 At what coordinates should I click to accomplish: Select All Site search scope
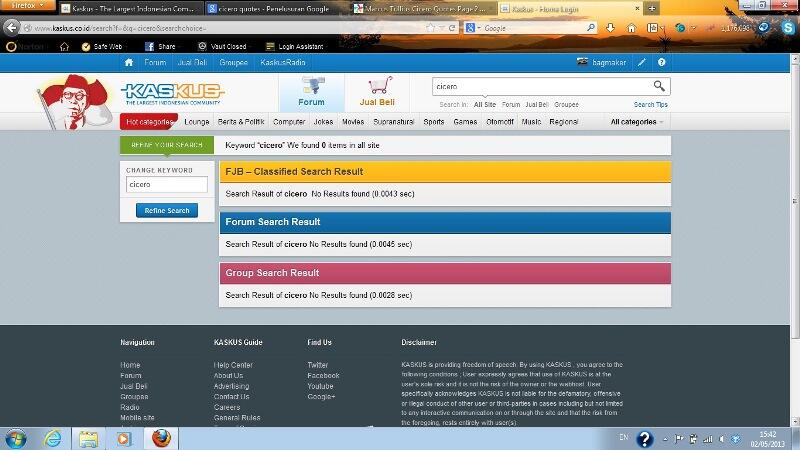[x=485, y=105]
